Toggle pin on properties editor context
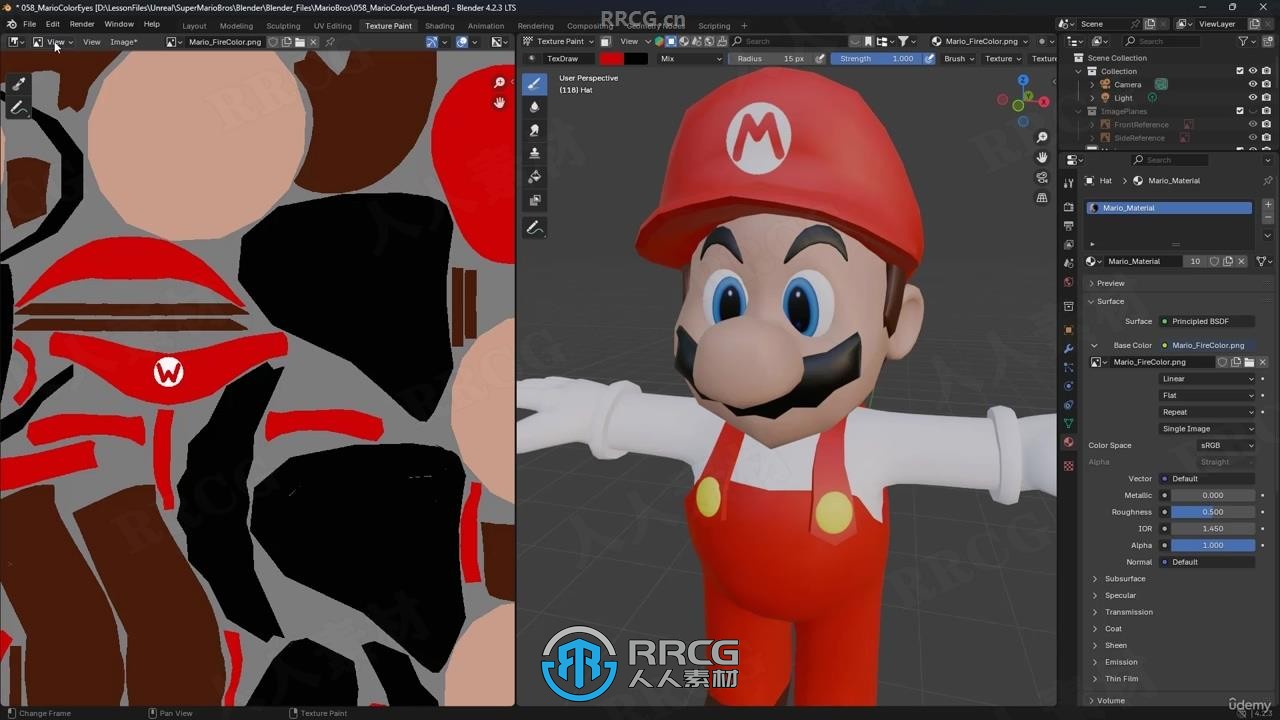 pyautogui.click(x=1268, y=181)
